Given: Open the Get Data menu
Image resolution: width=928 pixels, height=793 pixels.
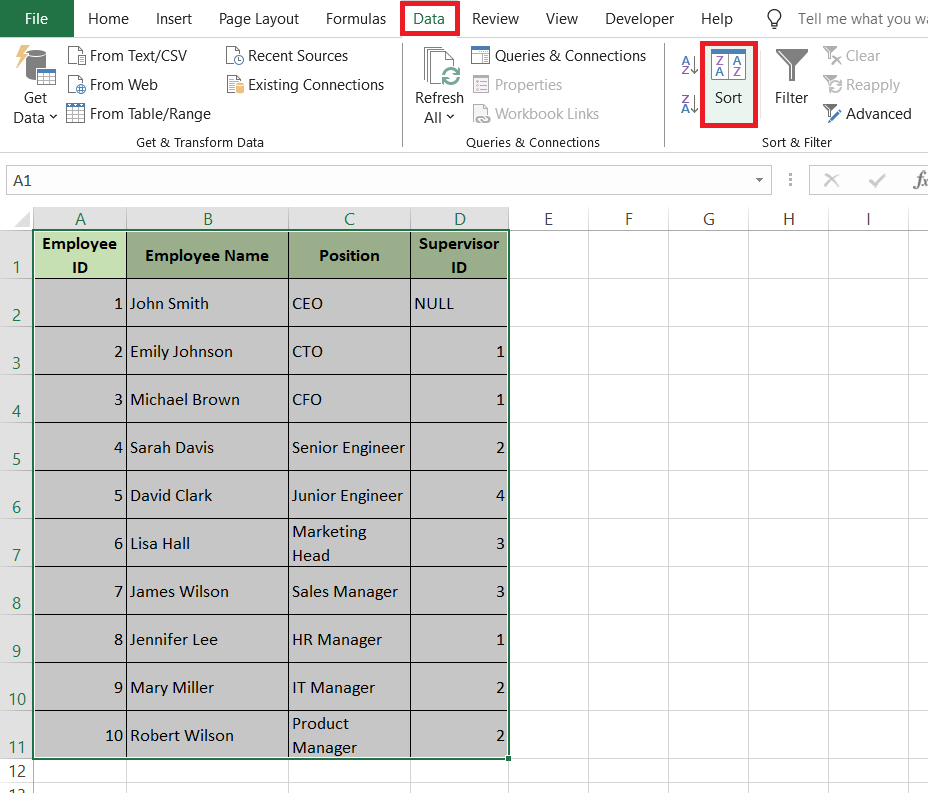Looking at the screenshot, I should click(35, 85).
